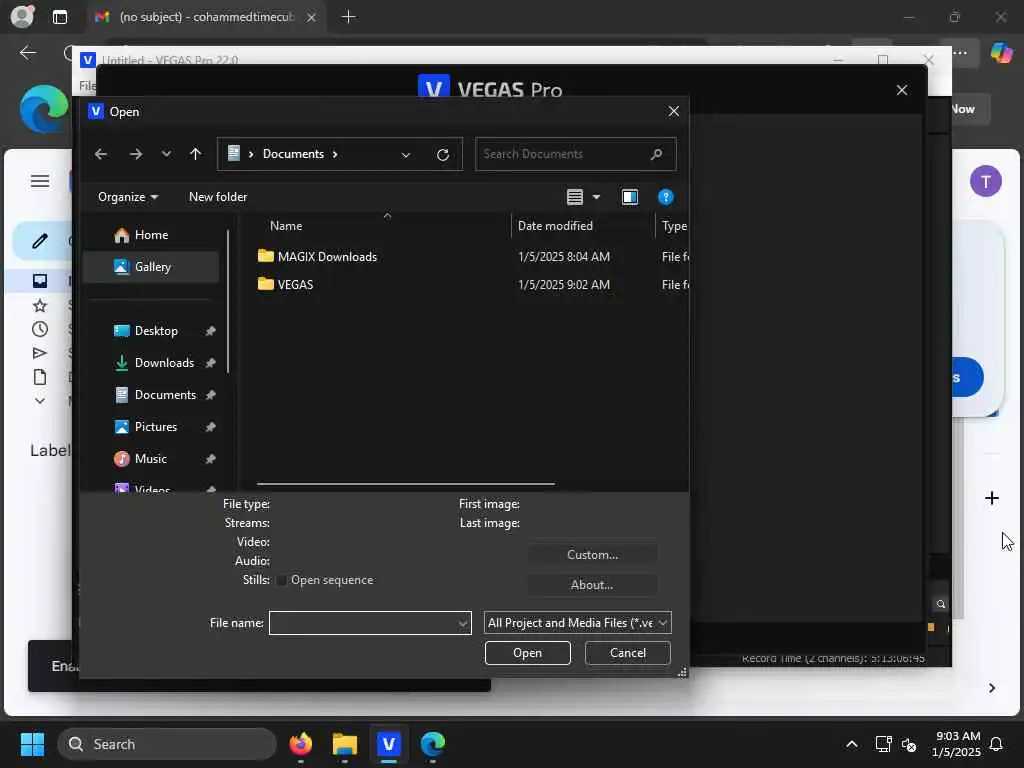Open browser tab actions menu

point(59,17)
